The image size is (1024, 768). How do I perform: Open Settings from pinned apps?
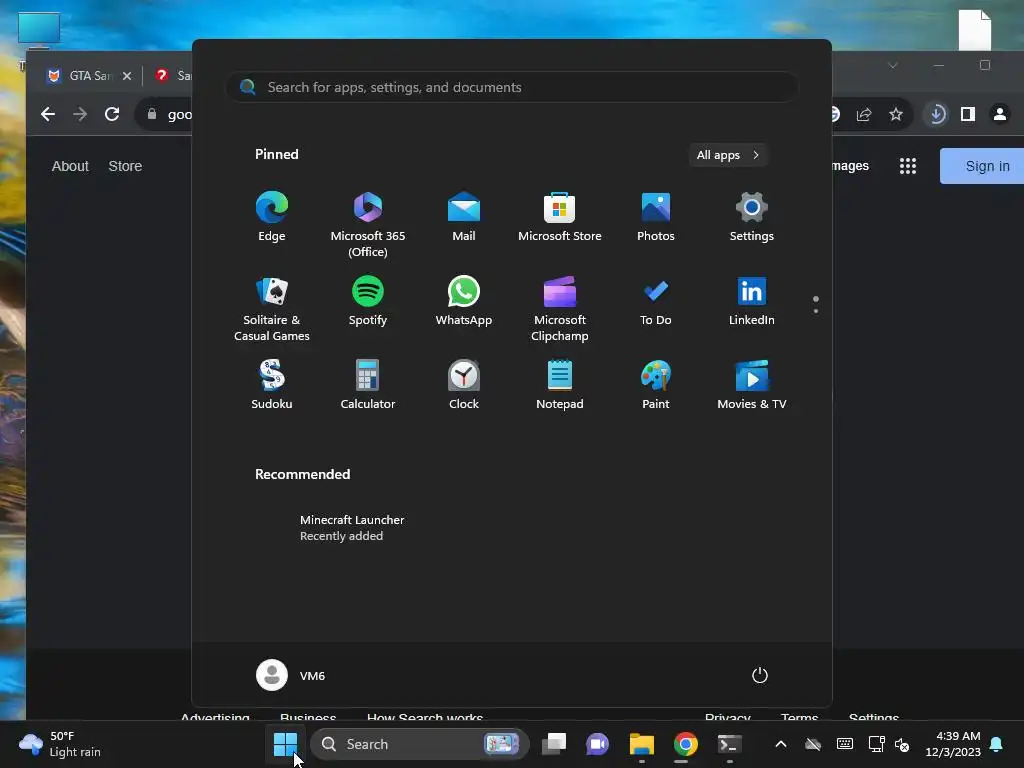click(x=752, y=217)
